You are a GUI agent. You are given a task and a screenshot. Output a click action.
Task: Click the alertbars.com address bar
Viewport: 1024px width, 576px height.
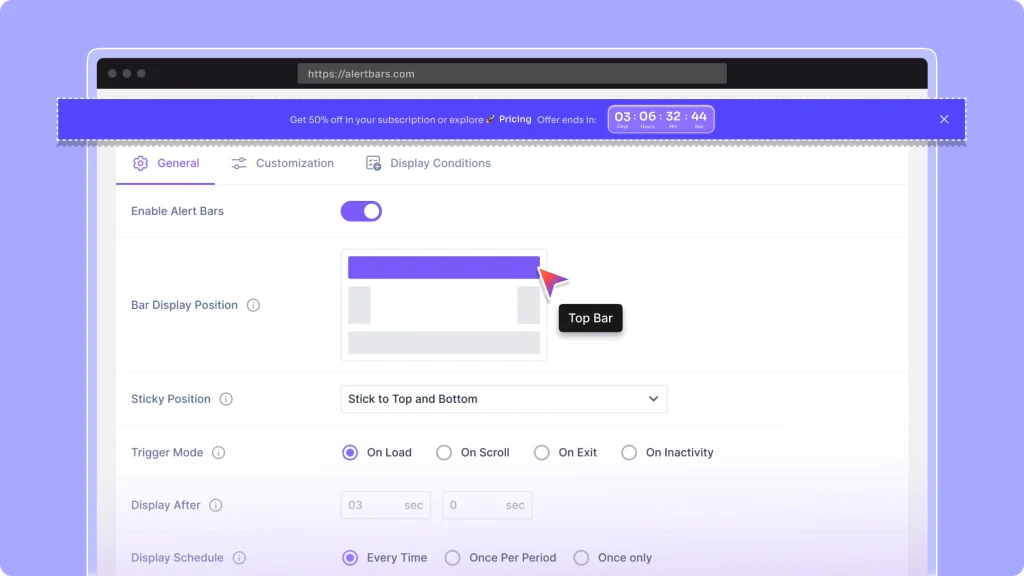(x=512, y=74)
